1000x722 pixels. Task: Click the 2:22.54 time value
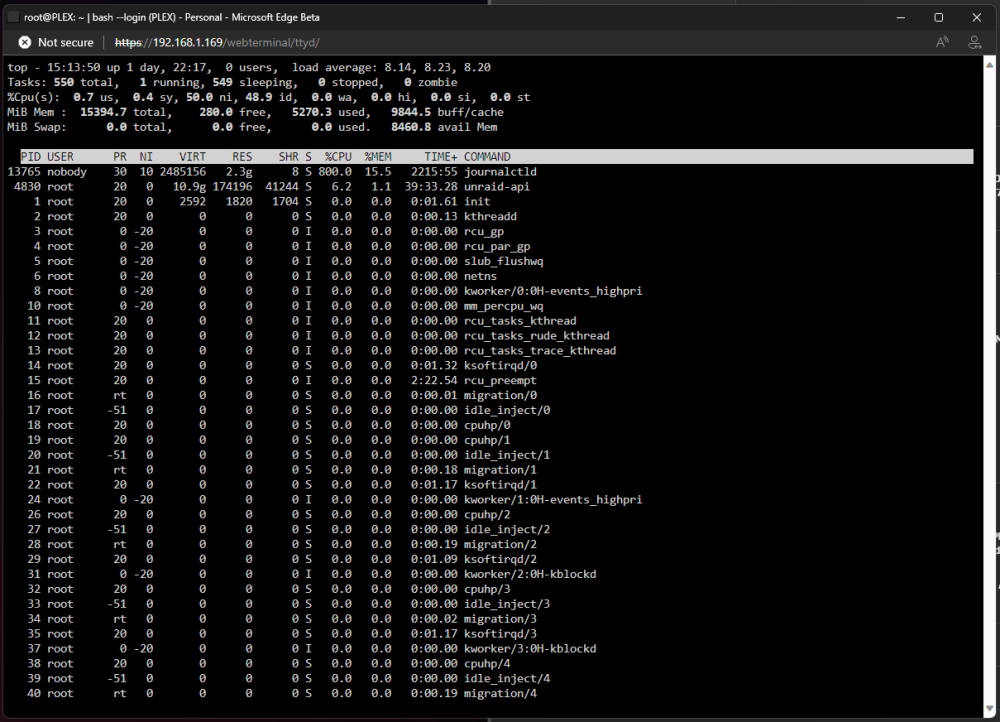coord(434,380)
